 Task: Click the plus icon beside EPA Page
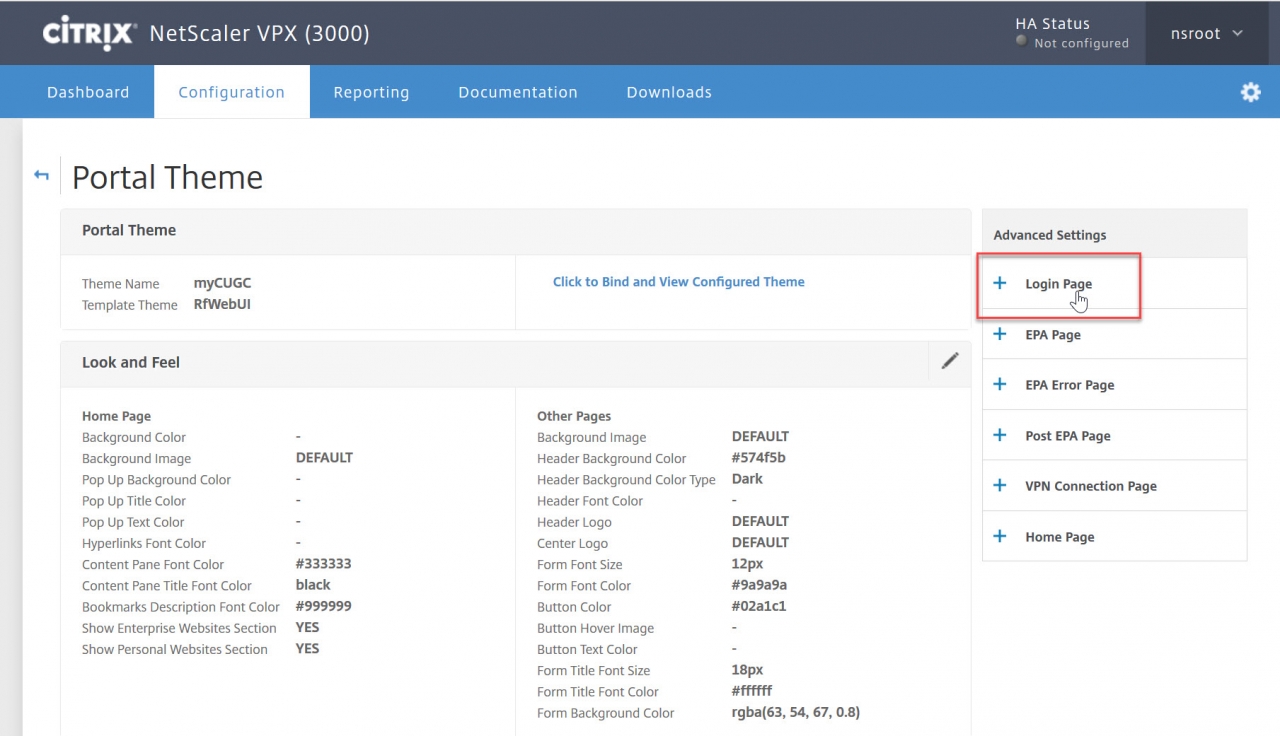tap(999, 334)
